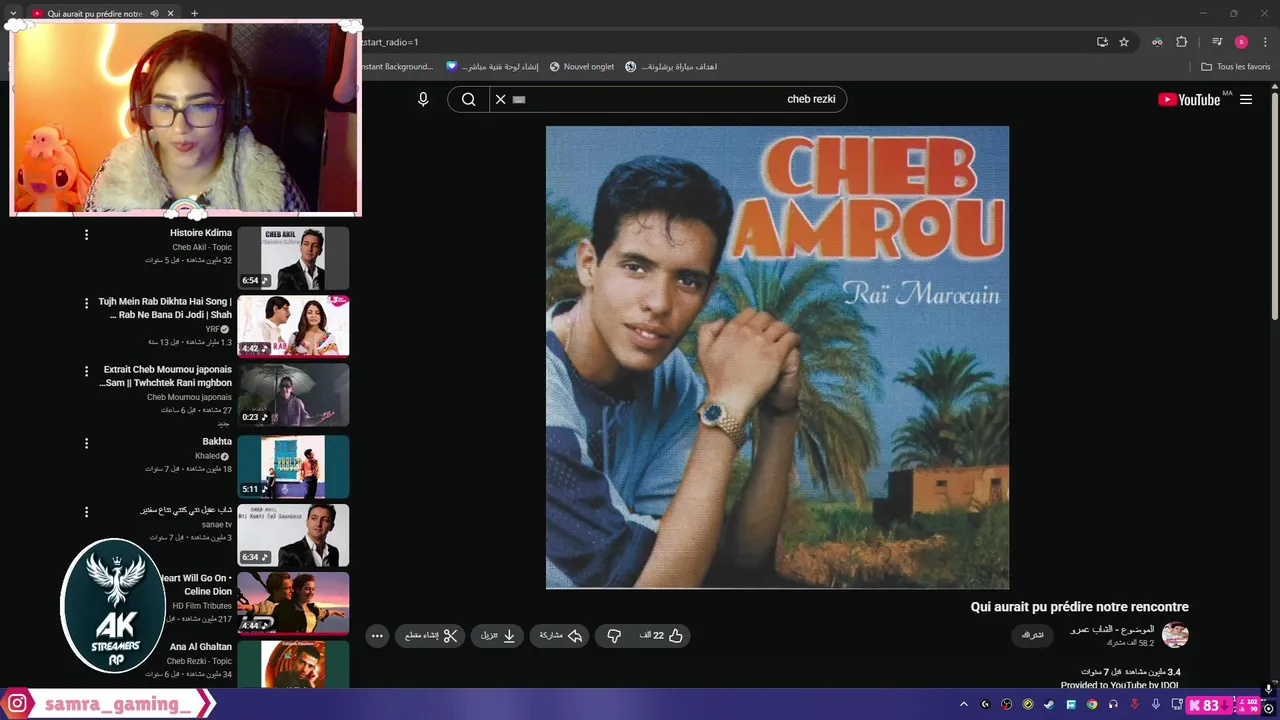This screenshot has width=1280, height=720.
Task: Open Tujh Mein Rab Dikhta Hai thumbnail
Action: tap(293, 326)
